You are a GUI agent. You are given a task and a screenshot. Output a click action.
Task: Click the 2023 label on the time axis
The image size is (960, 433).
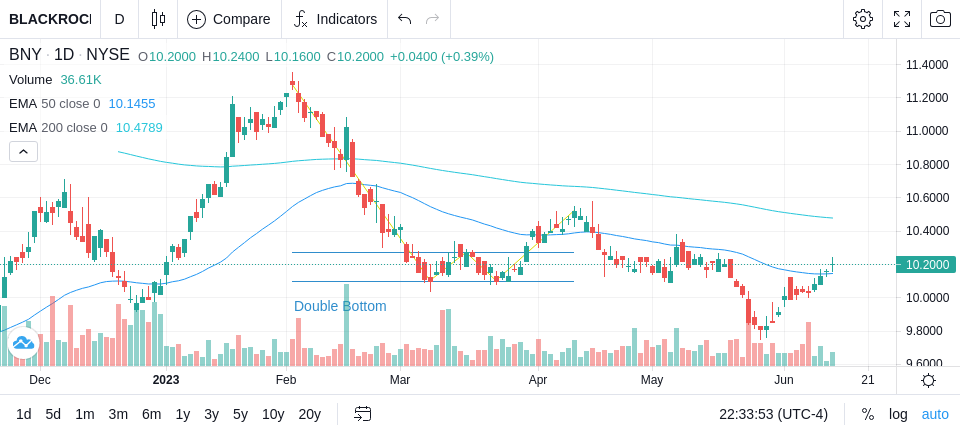point(166,380)
